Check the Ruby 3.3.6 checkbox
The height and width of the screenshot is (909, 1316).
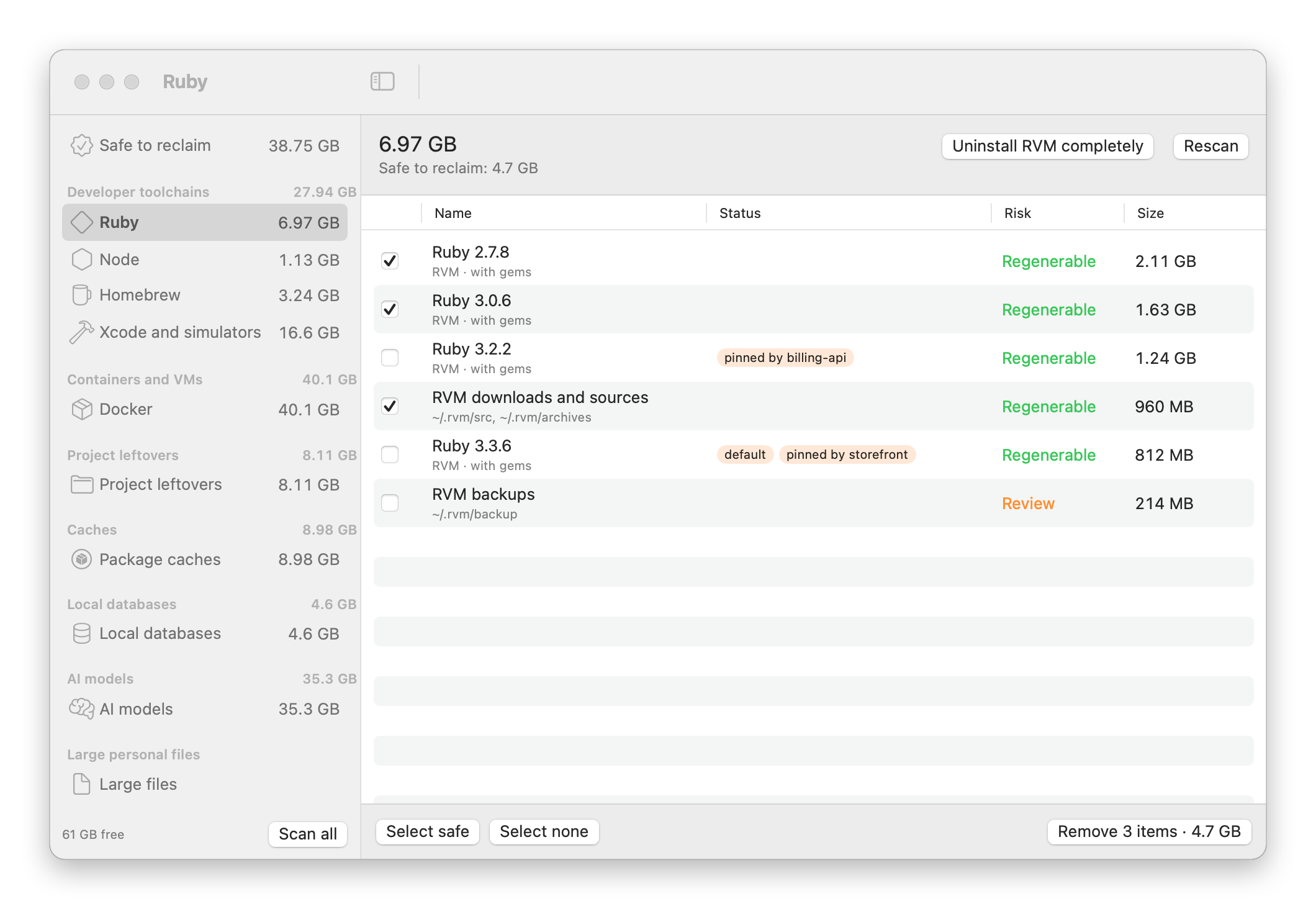coord(390,455)
